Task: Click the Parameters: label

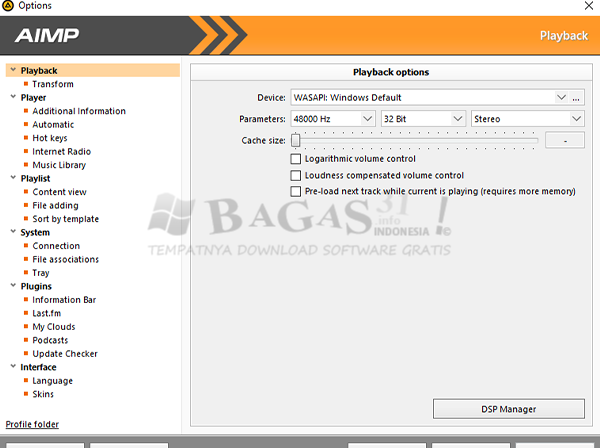Action: 262,119
